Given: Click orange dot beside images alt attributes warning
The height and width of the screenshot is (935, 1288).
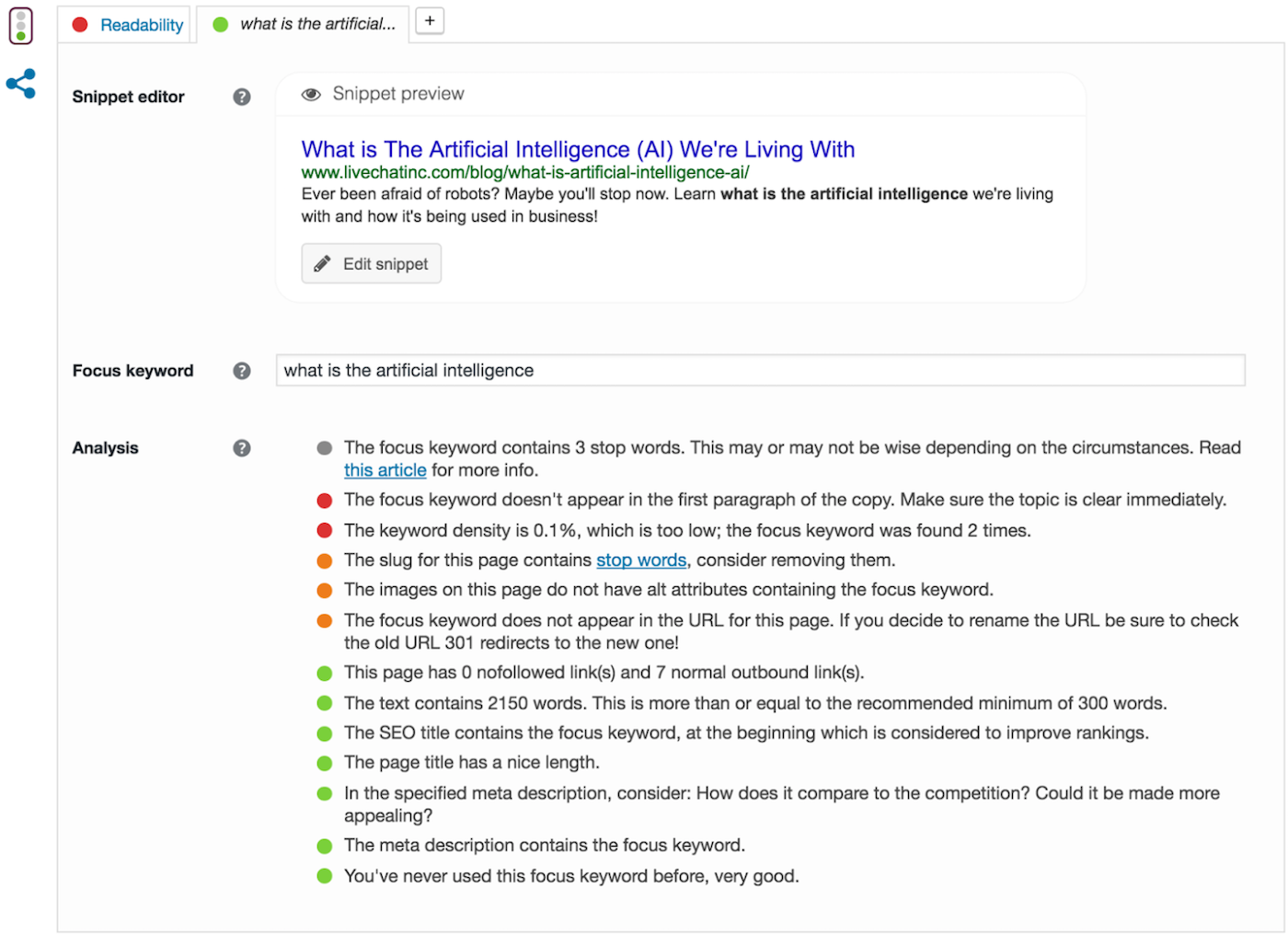Looking at the screenshot, I should 325,590.
